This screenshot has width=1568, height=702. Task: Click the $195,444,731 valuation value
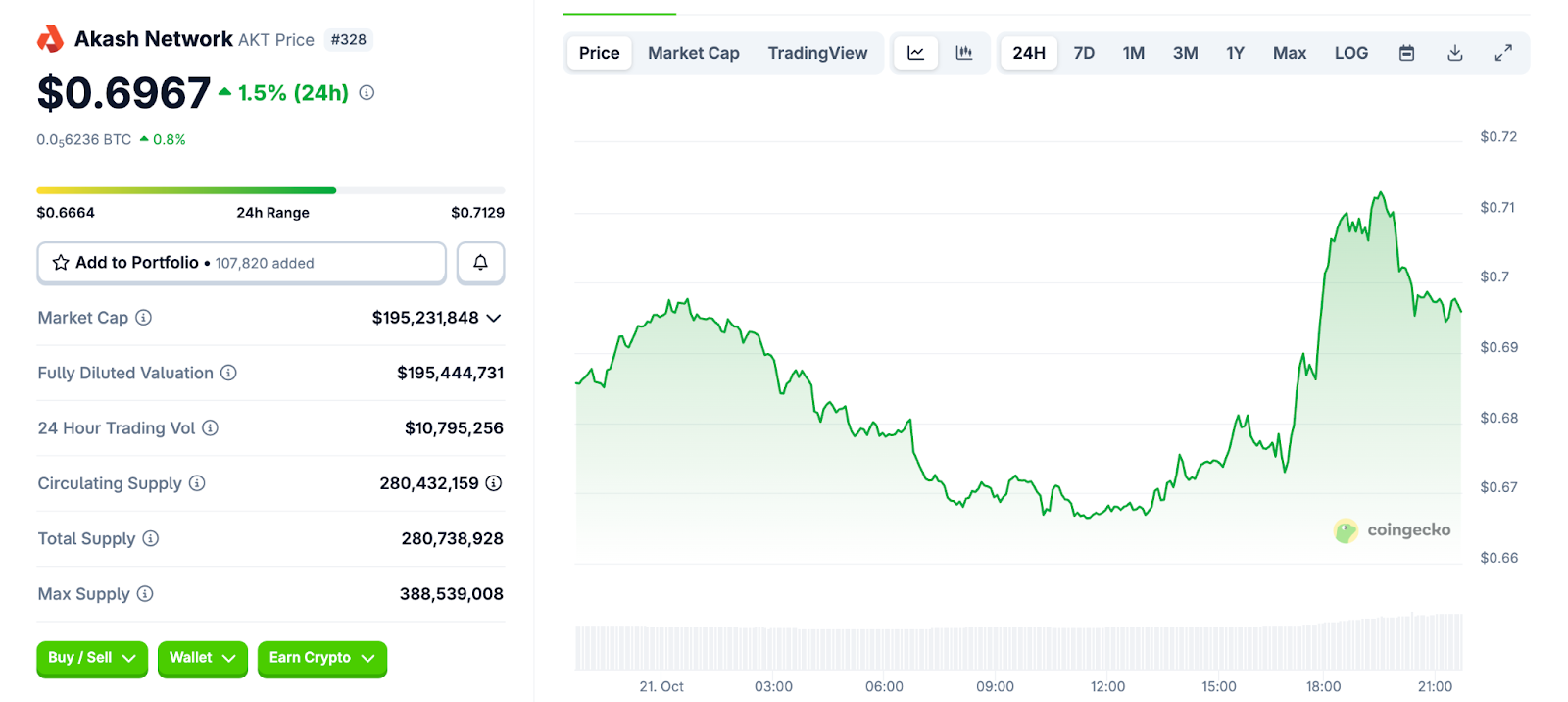(x=450, y=373)
